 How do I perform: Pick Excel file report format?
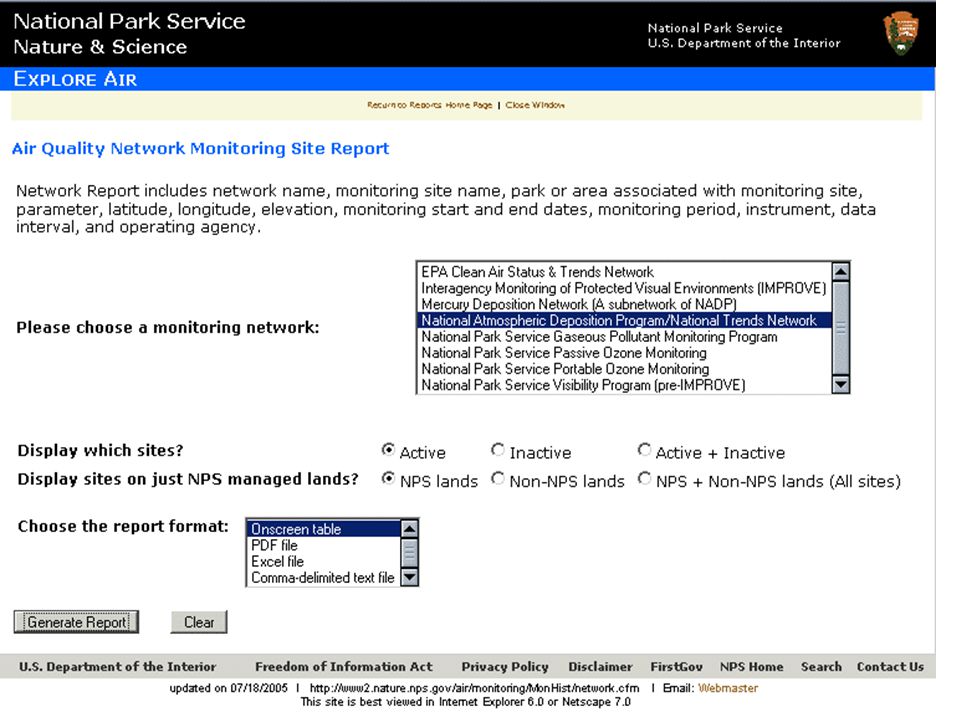coord(323,561)
